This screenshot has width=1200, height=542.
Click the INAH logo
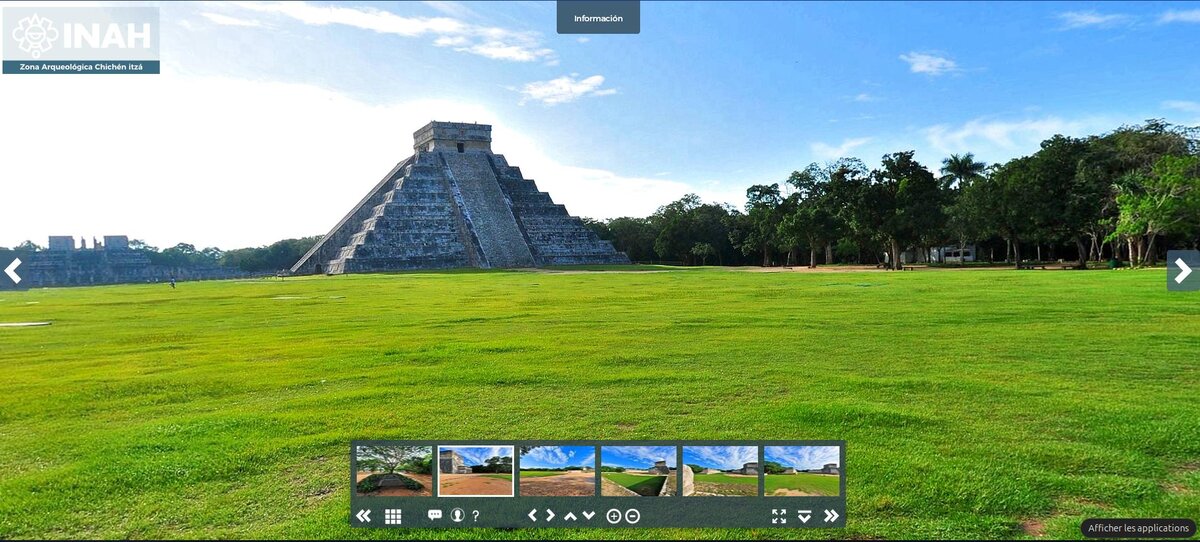[81, 34]
